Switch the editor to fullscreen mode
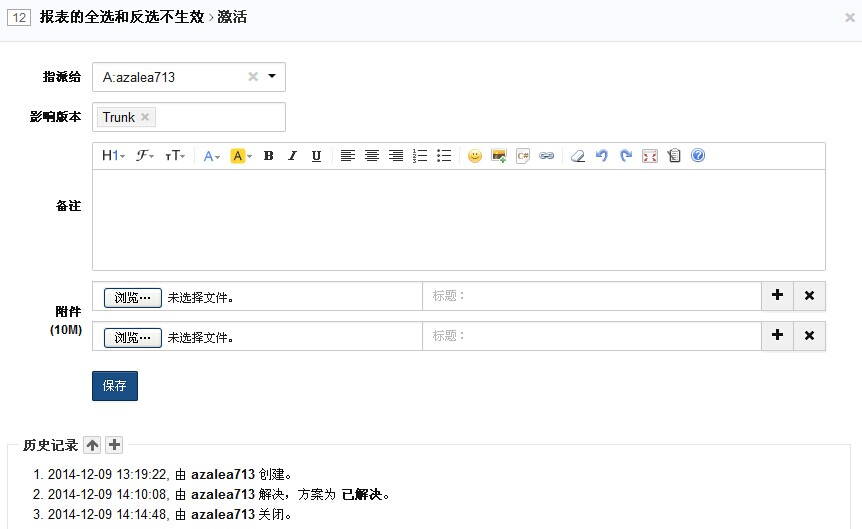862x529 pixels. 649,156
